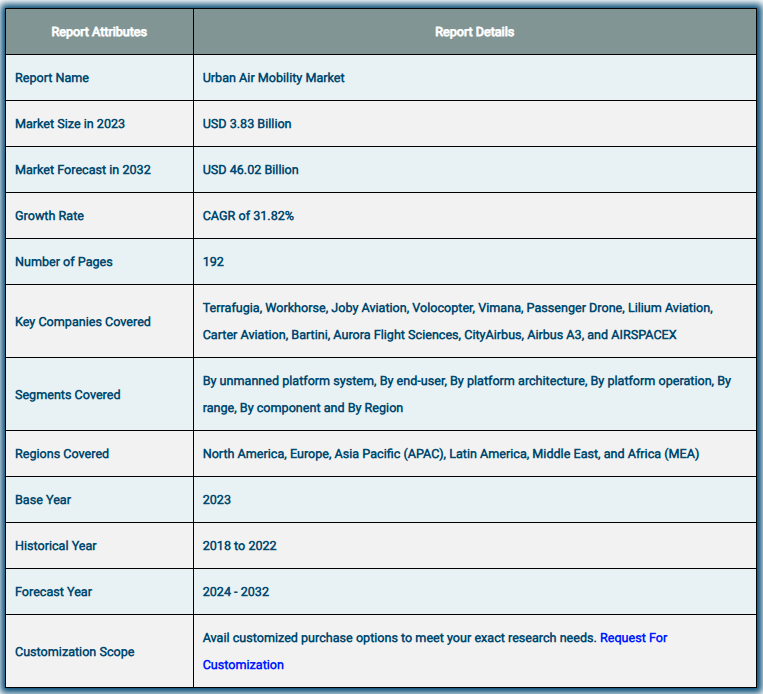Select the USD 3.83 Billion value
763x694 pixels.
click(x=247, y=124)
